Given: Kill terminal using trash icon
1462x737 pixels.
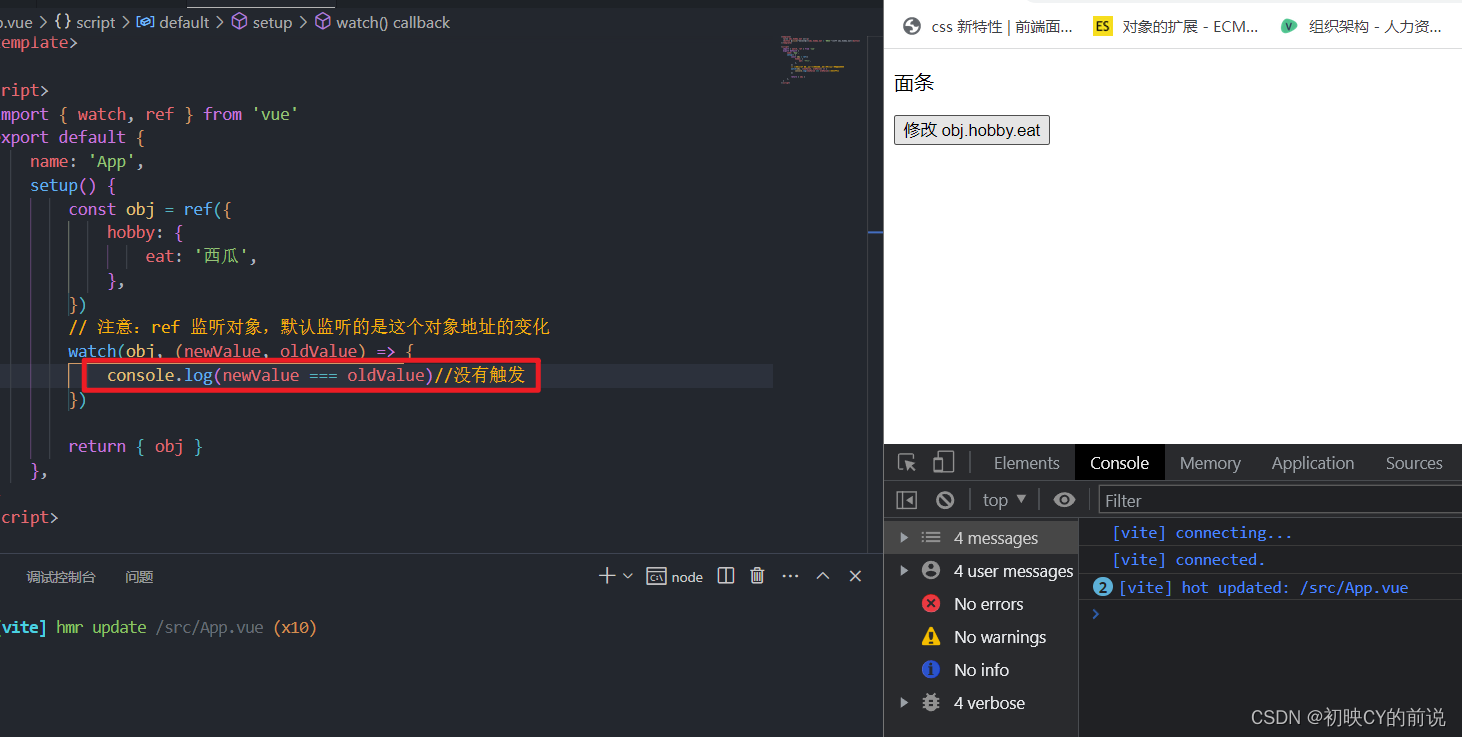Looking at the screenshot, I should [757, 576].
